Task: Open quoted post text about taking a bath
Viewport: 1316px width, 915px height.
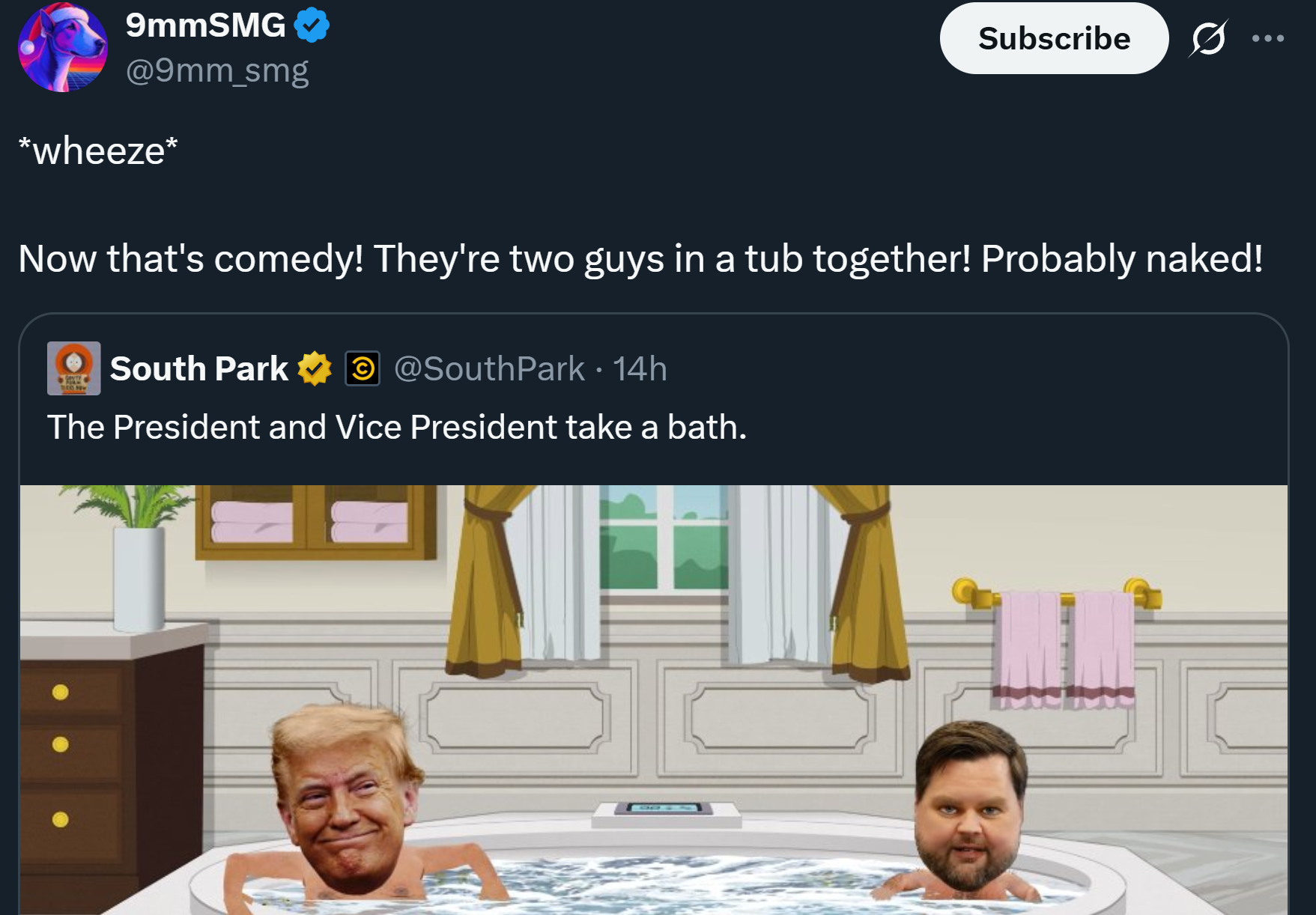Action: [397, 428]
